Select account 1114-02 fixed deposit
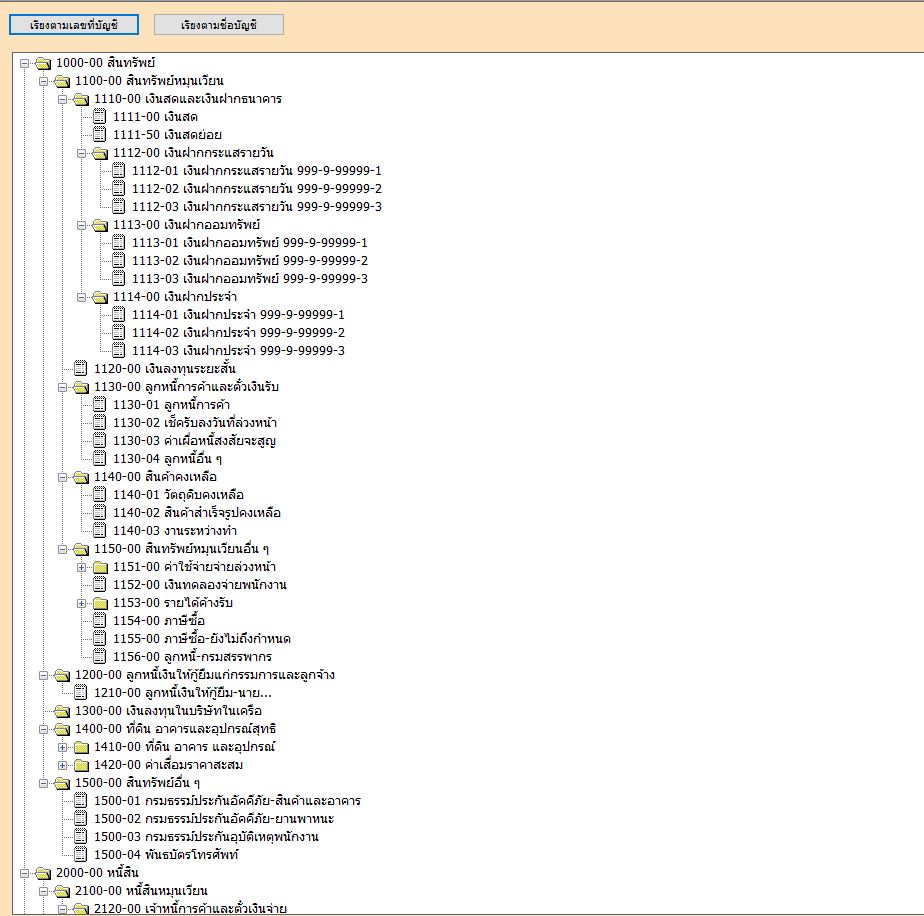 point(238,333)
